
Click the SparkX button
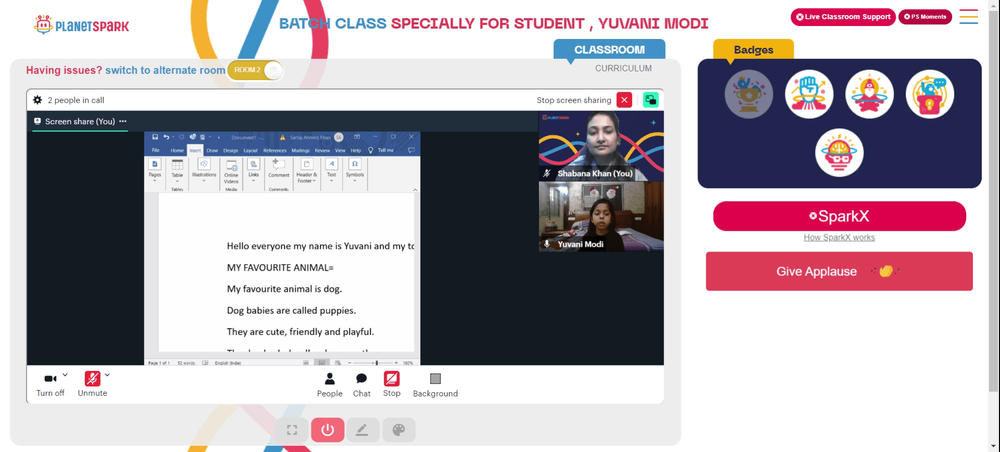[x=839, y=216]
